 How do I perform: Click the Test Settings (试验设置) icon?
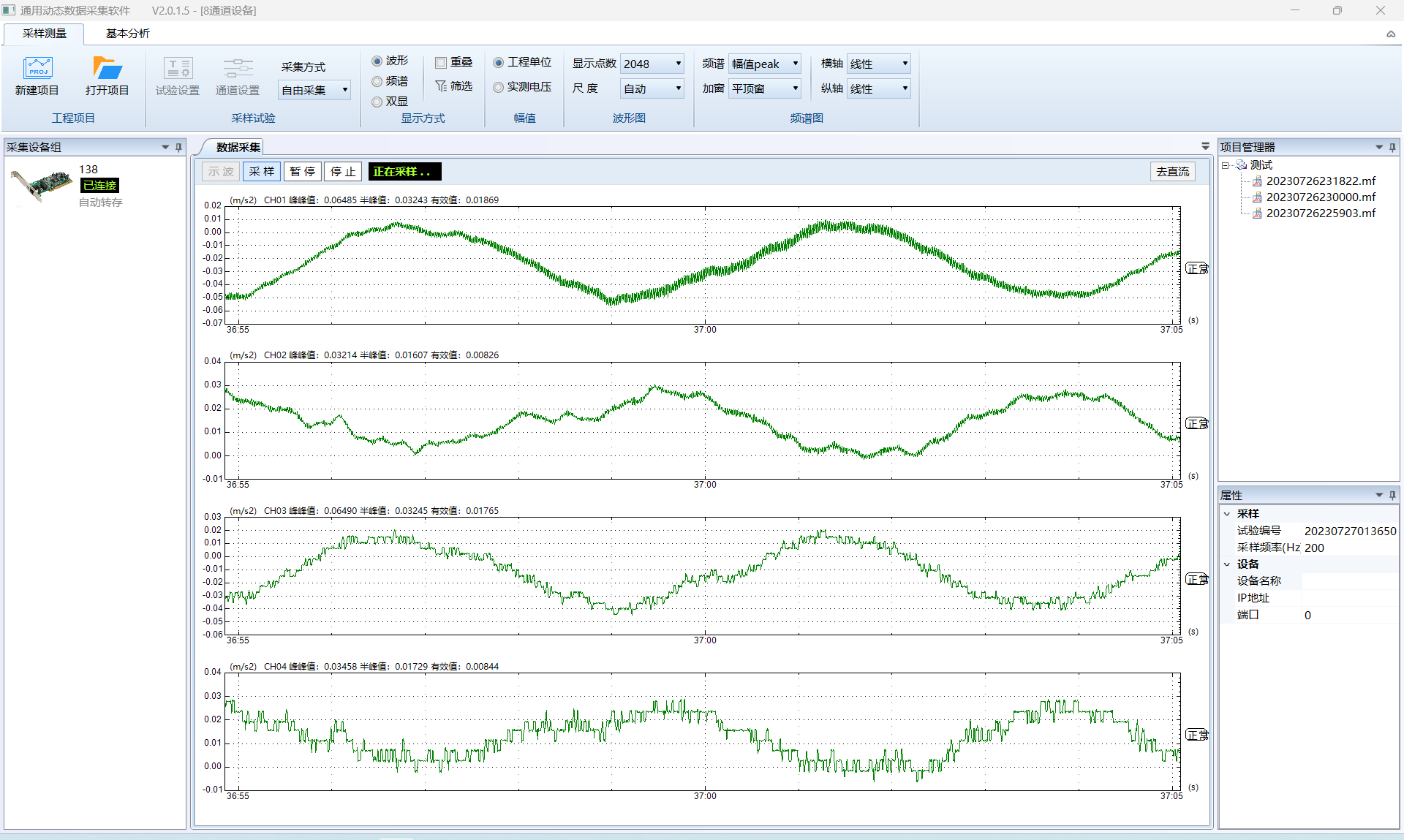pyautogui.click(x=178, y=68)
